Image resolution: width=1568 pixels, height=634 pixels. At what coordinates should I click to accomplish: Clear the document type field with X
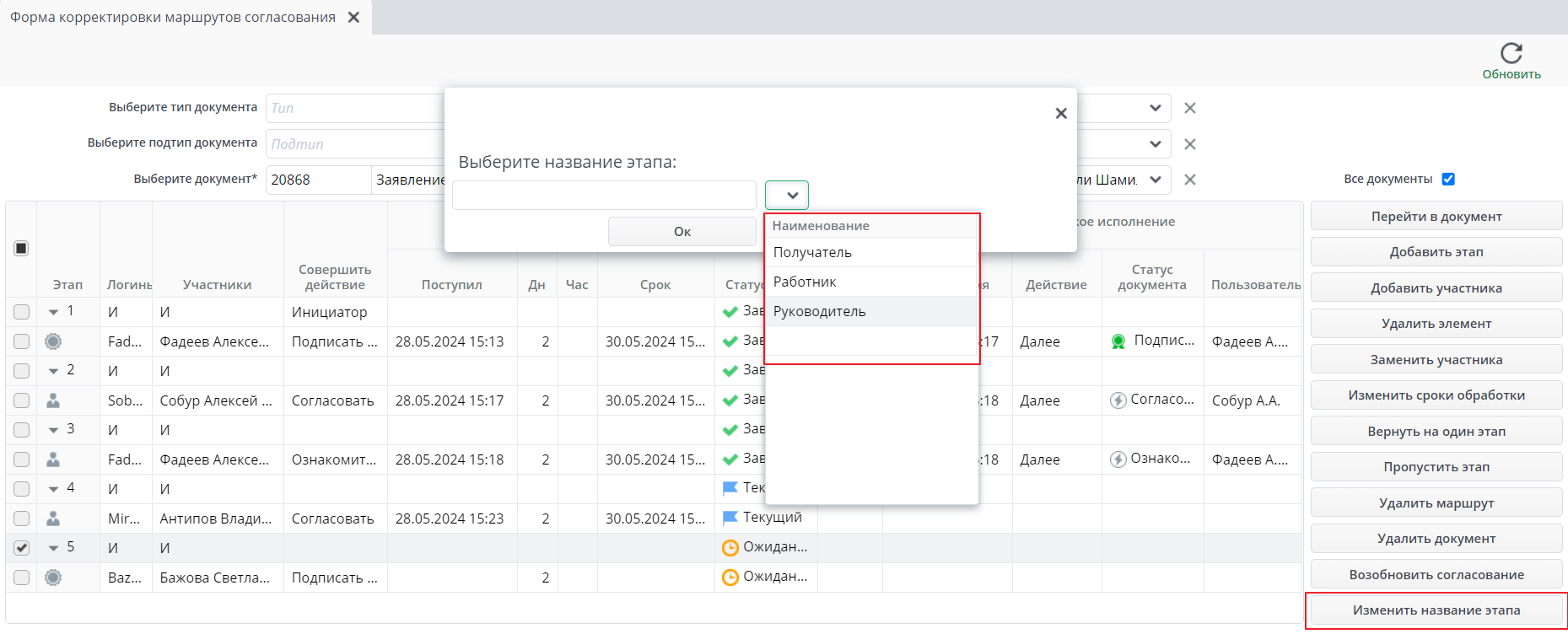pos(1190,108)
